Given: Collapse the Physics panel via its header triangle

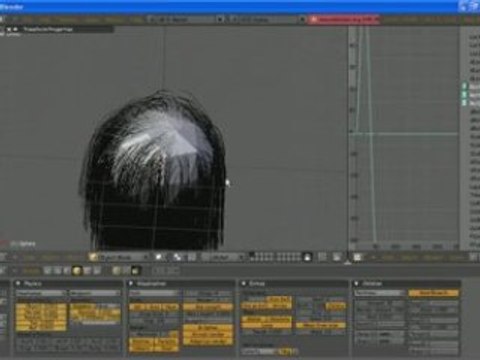Looking at the screenshot, I should point(18,284).
